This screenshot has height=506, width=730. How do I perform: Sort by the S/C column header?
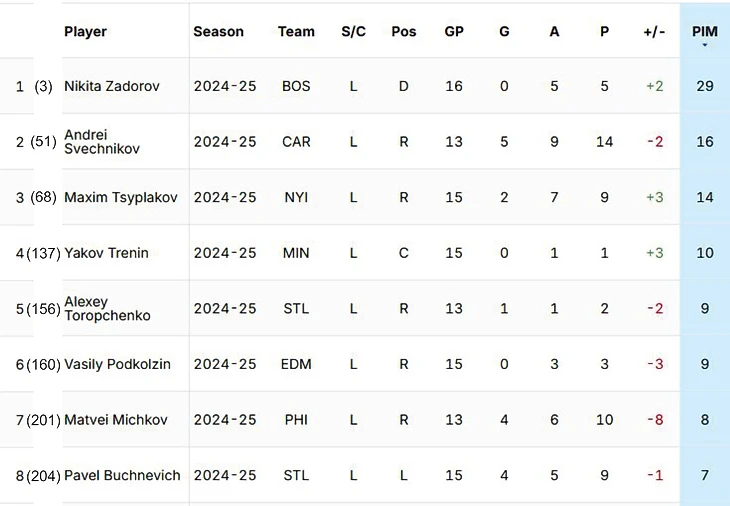pyautogui.click(x=353, y=31)
